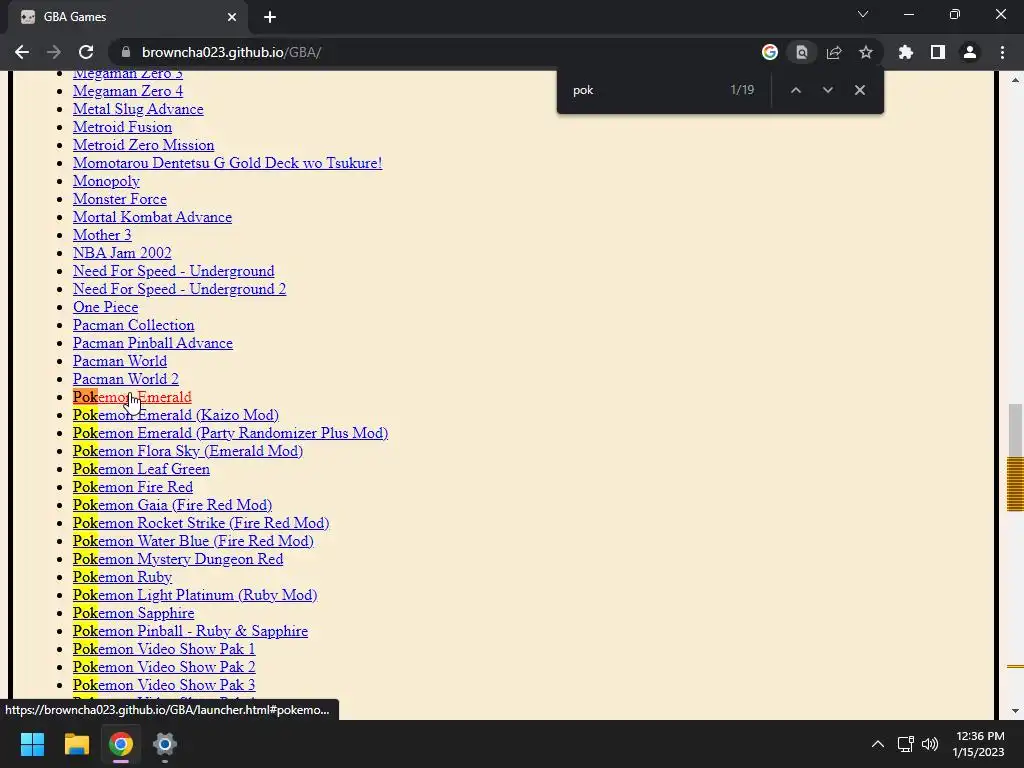
Task: Open Pokemon Water Blue (Fire Red Mod)
Action: point(193,541)
